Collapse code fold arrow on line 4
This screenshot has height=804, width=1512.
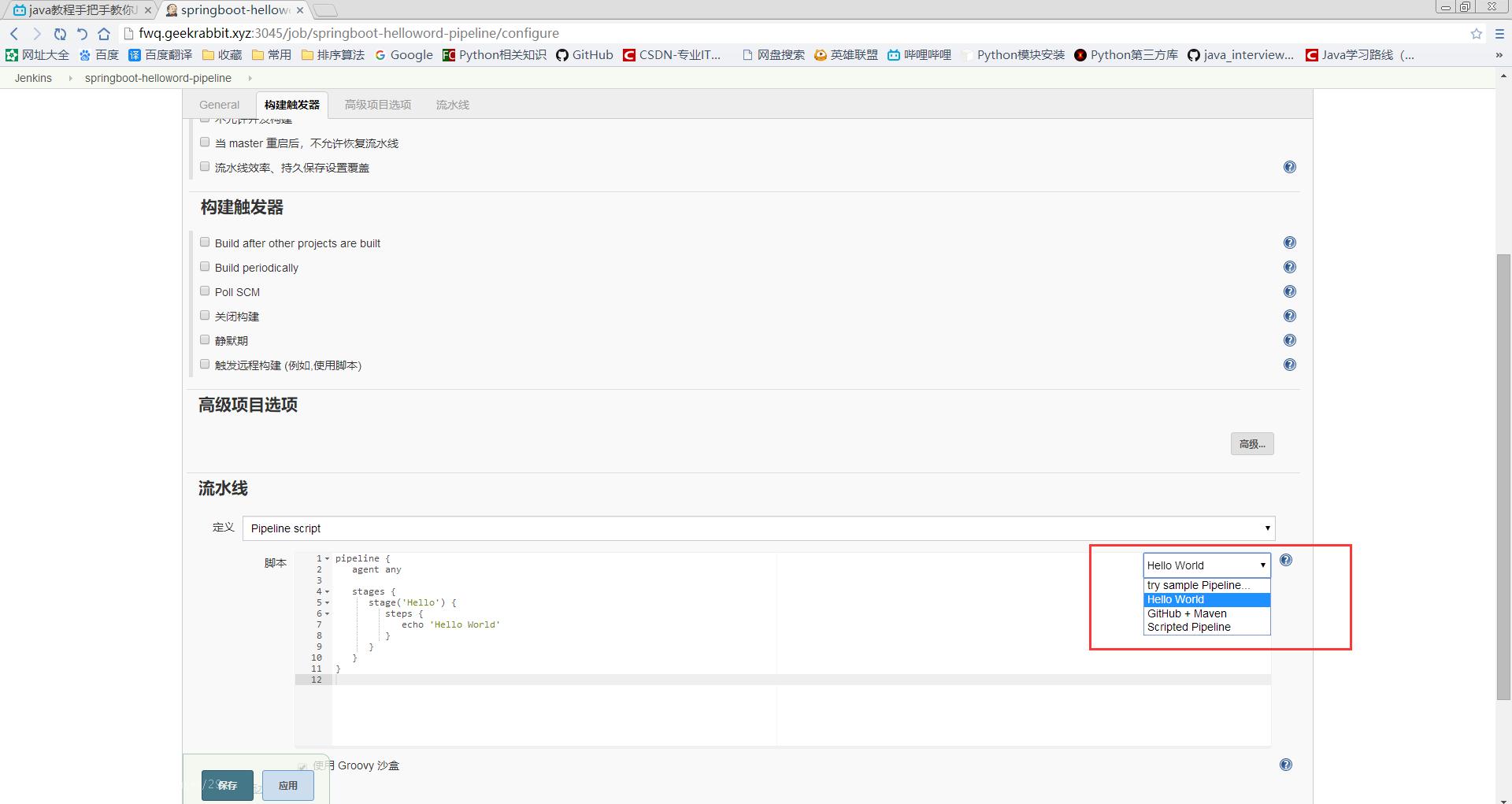328,591
